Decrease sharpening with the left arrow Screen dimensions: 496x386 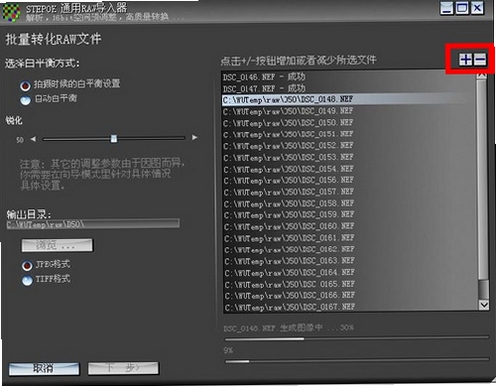(x=33, y=139)
